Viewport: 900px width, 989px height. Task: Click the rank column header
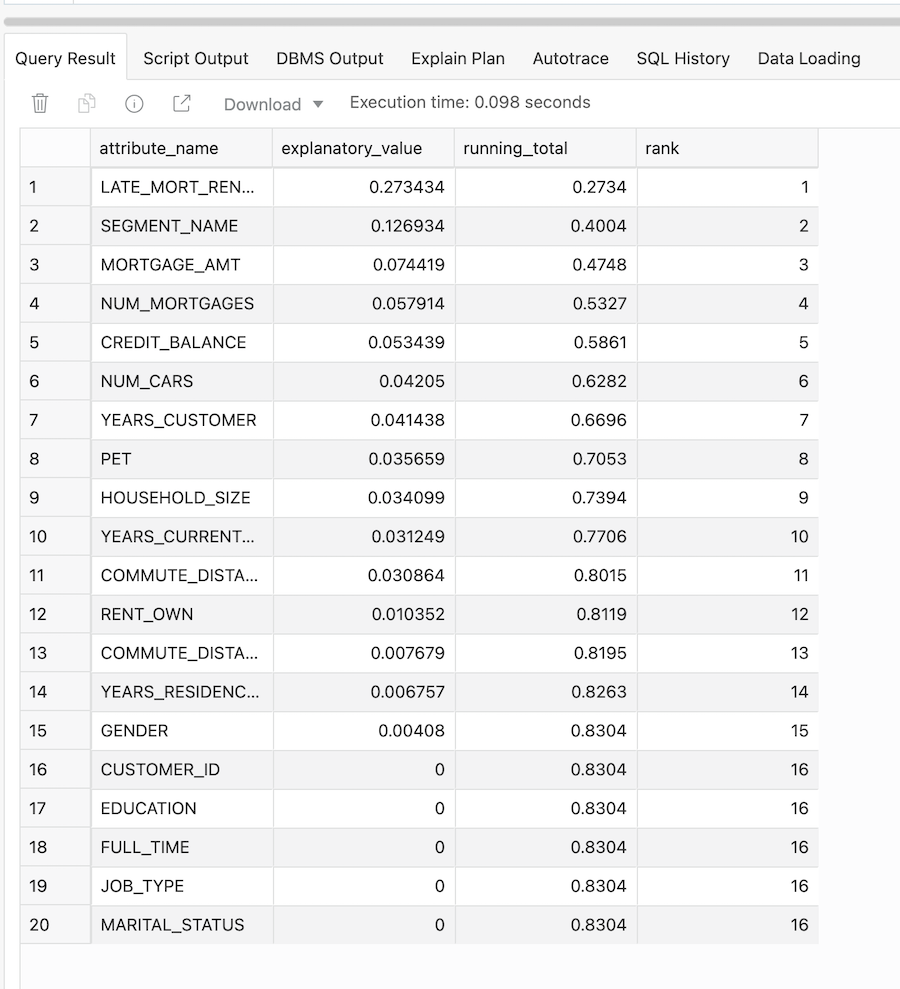pyautogui.click(x=662, y=148)
